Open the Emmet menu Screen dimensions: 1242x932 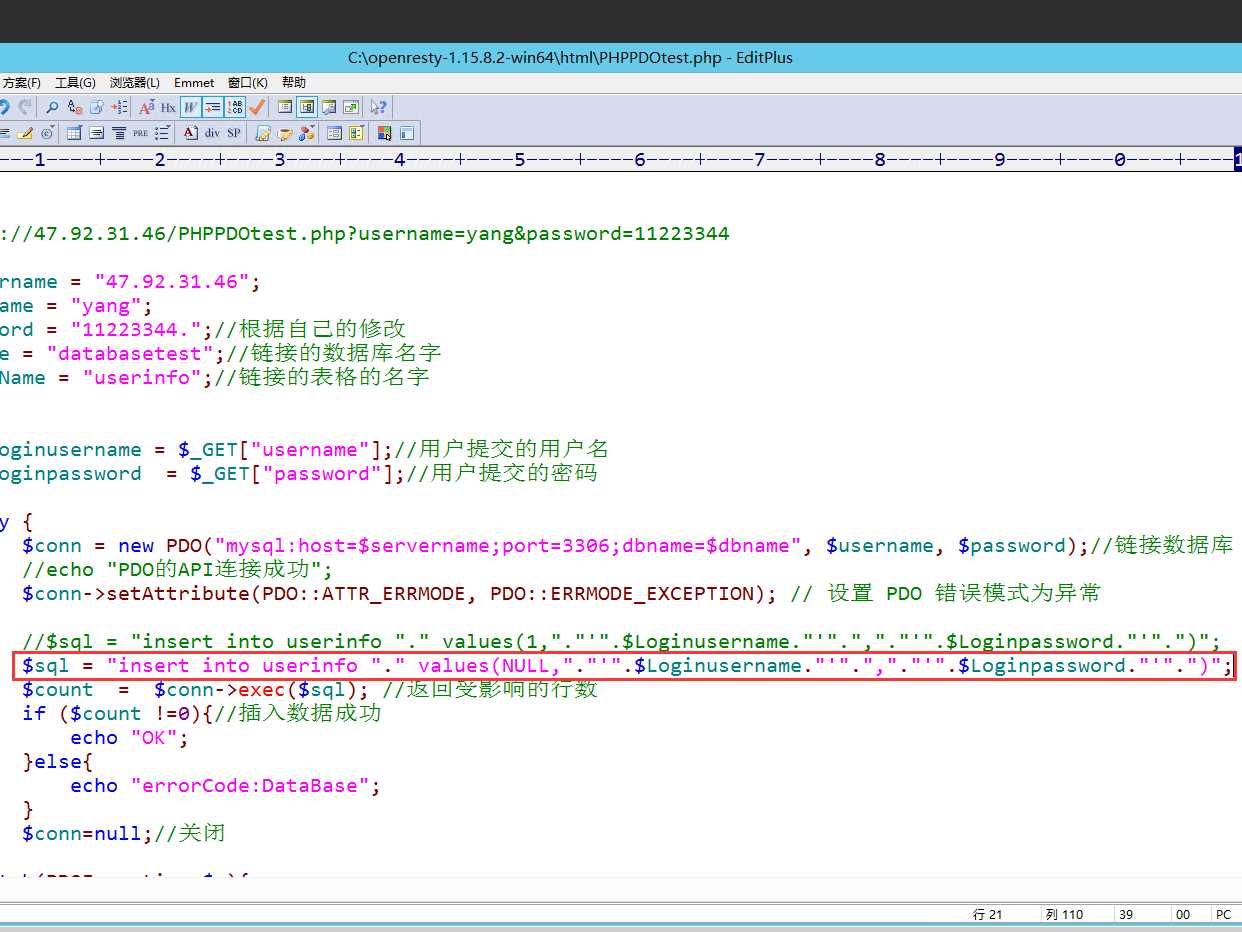(x=194, y=83)
